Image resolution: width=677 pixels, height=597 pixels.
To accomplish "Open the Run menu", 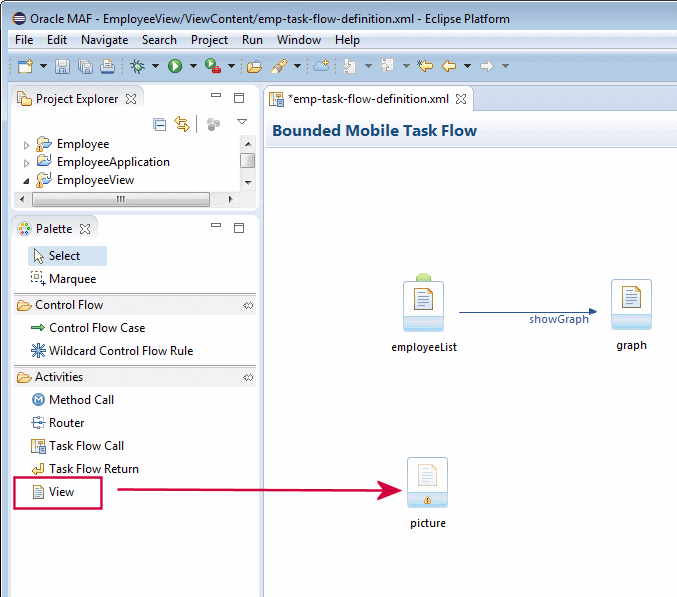I will pos(252,40).
